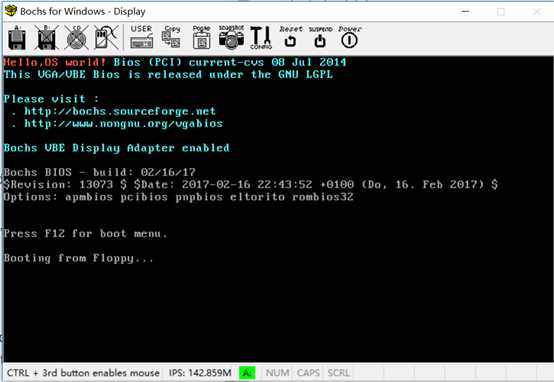Click the 'Please visit :' line

point(51,99)
